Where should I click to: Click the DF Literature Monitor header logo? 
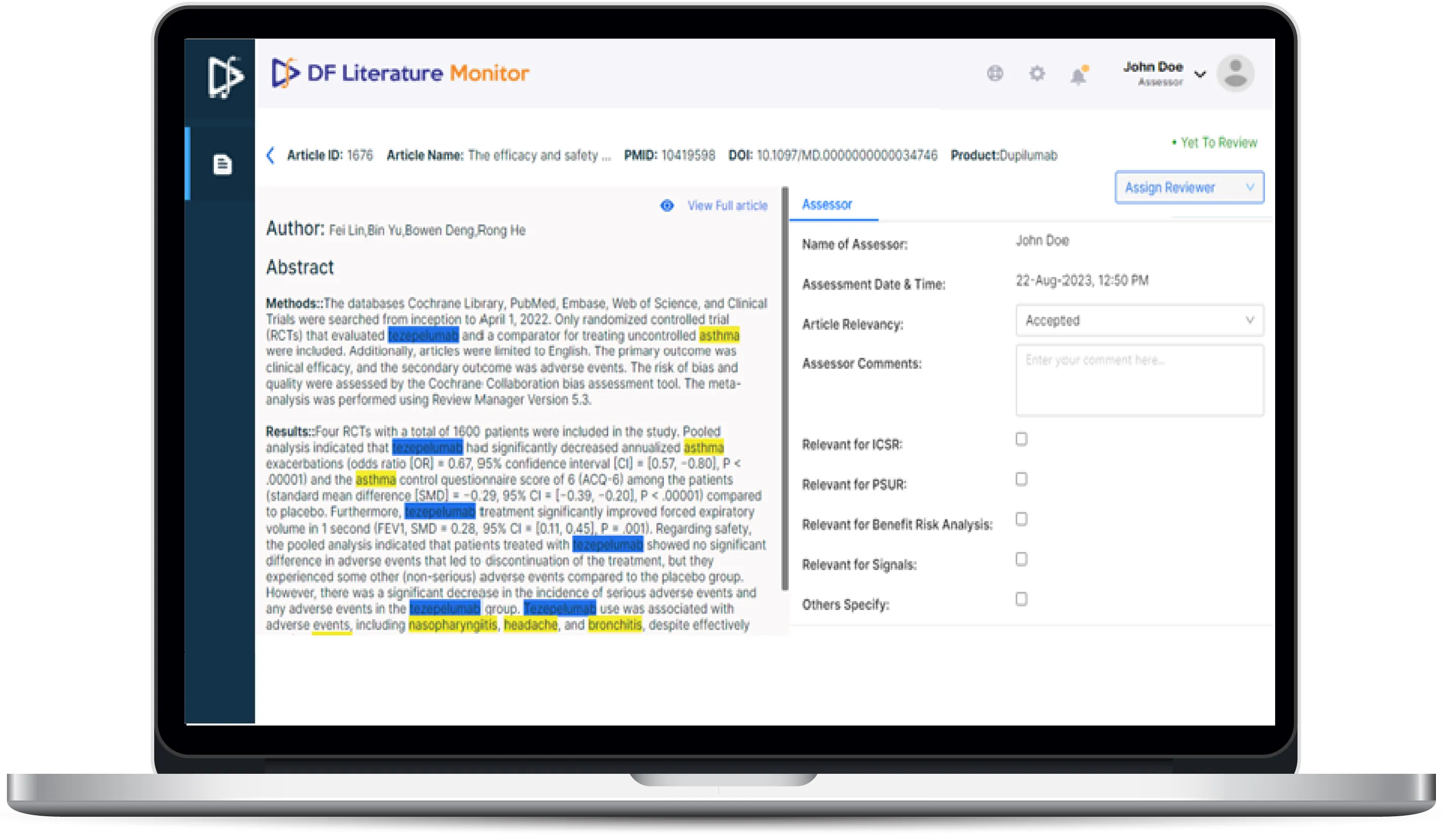pos(400,73)
